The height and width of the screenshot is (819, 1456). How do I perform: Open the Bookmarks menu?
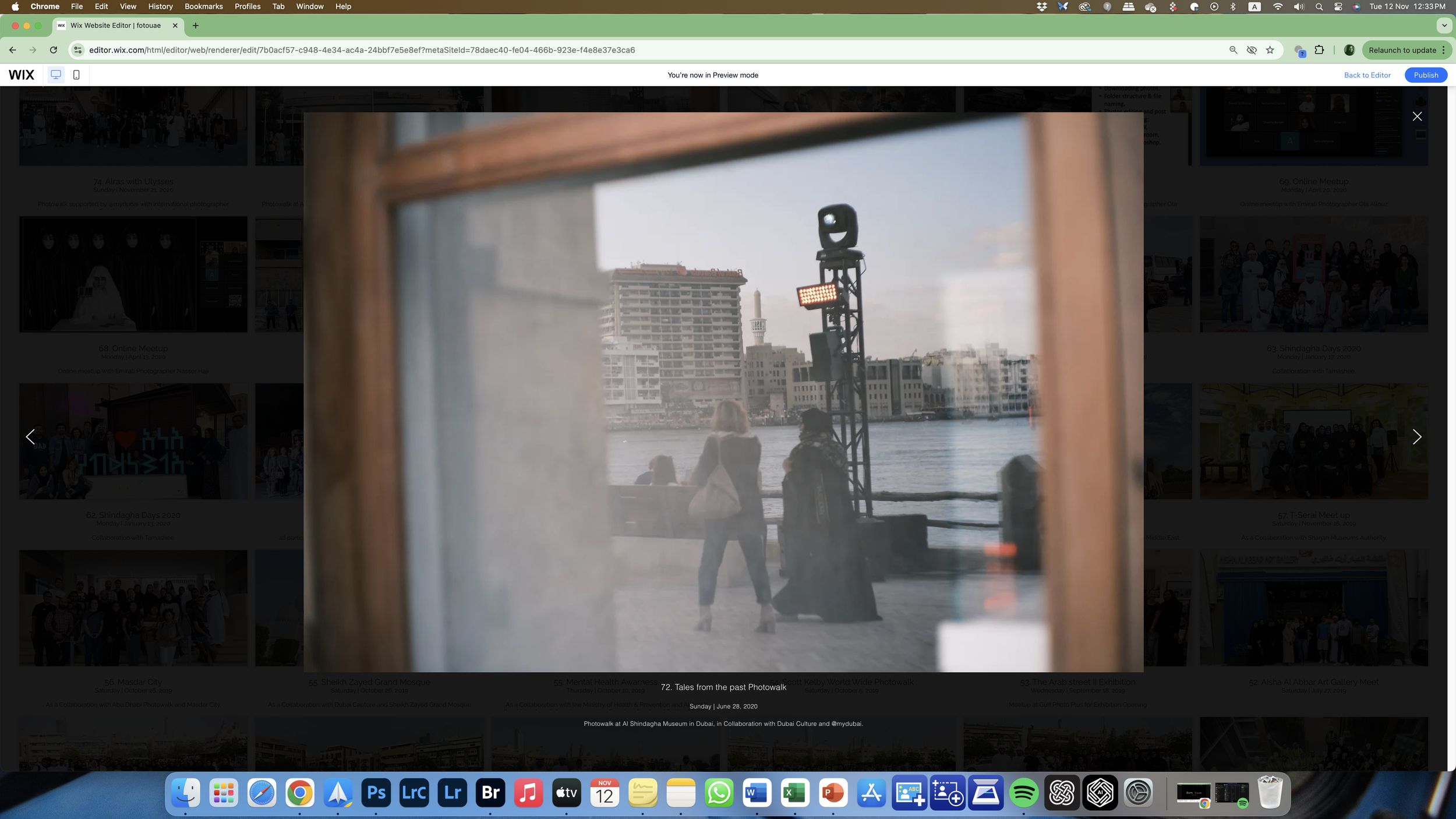(x=203, y=6)
